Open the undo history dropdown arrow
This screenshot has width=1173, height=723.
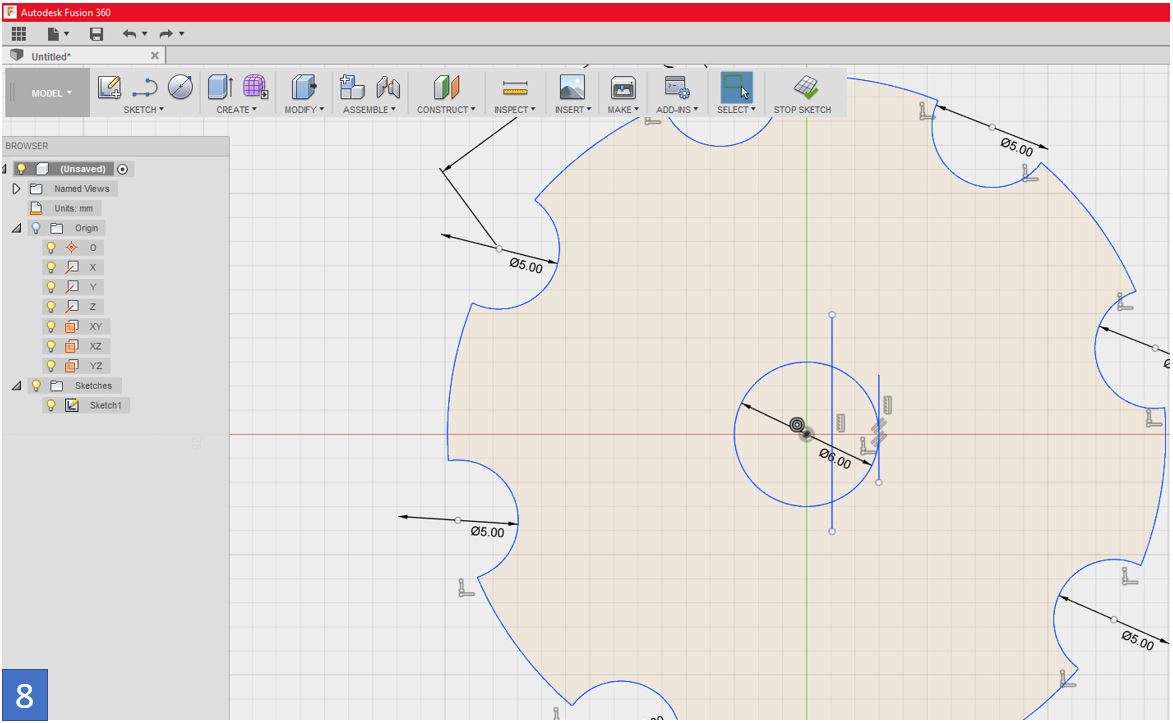click(x=144, y=34)
